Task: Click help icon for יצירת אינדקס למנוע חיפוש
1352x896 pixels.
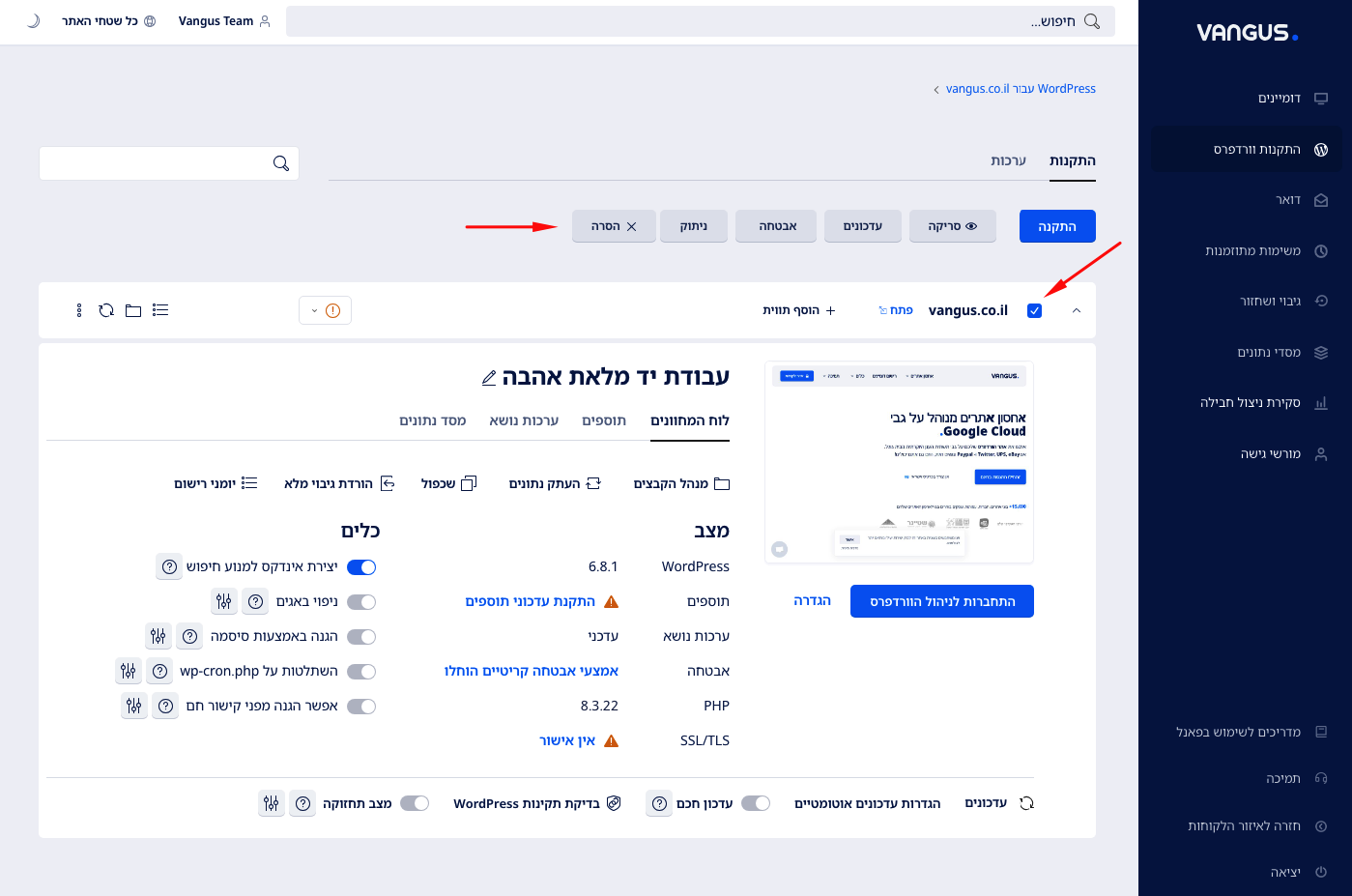Action: pyautogui.click(x=169, y=567)
